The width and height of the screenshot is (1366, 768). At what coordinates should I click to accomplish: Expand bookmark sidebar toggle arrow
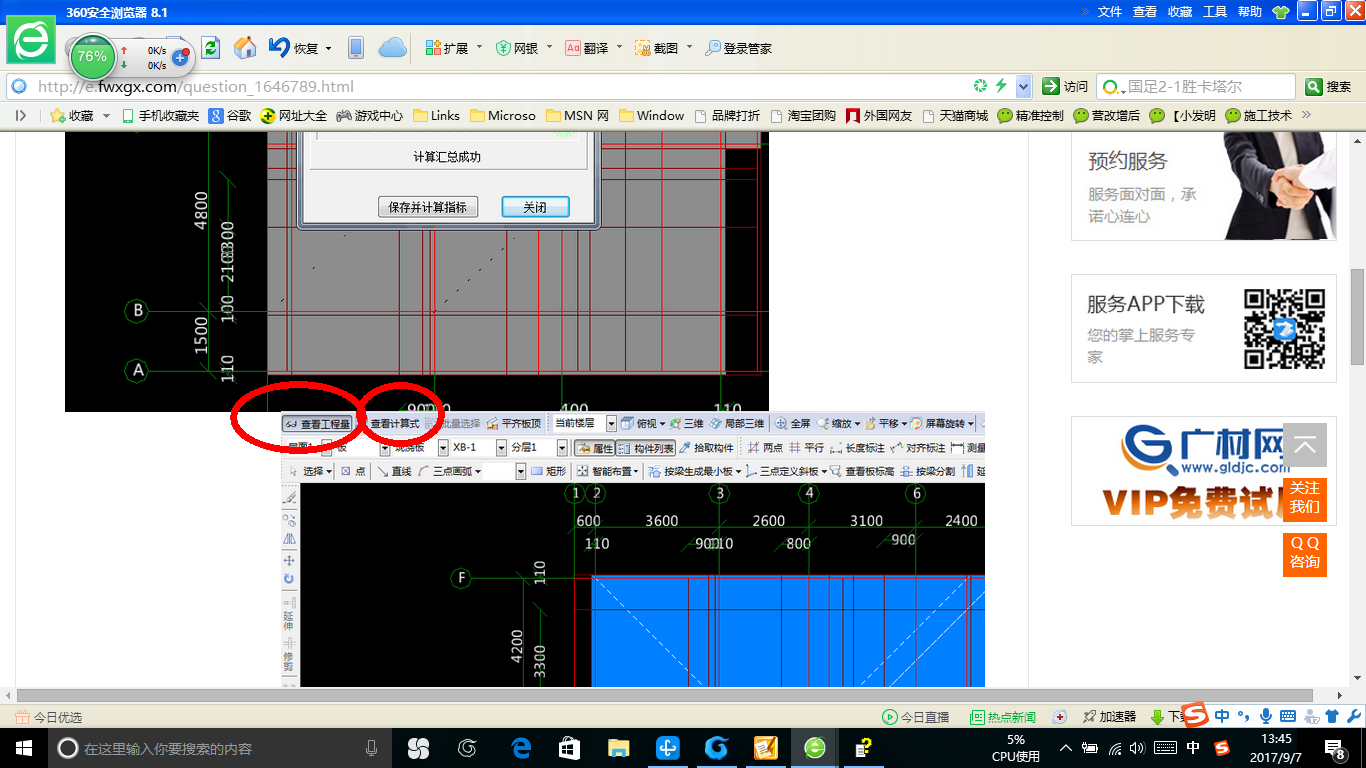tap(20, 116)
